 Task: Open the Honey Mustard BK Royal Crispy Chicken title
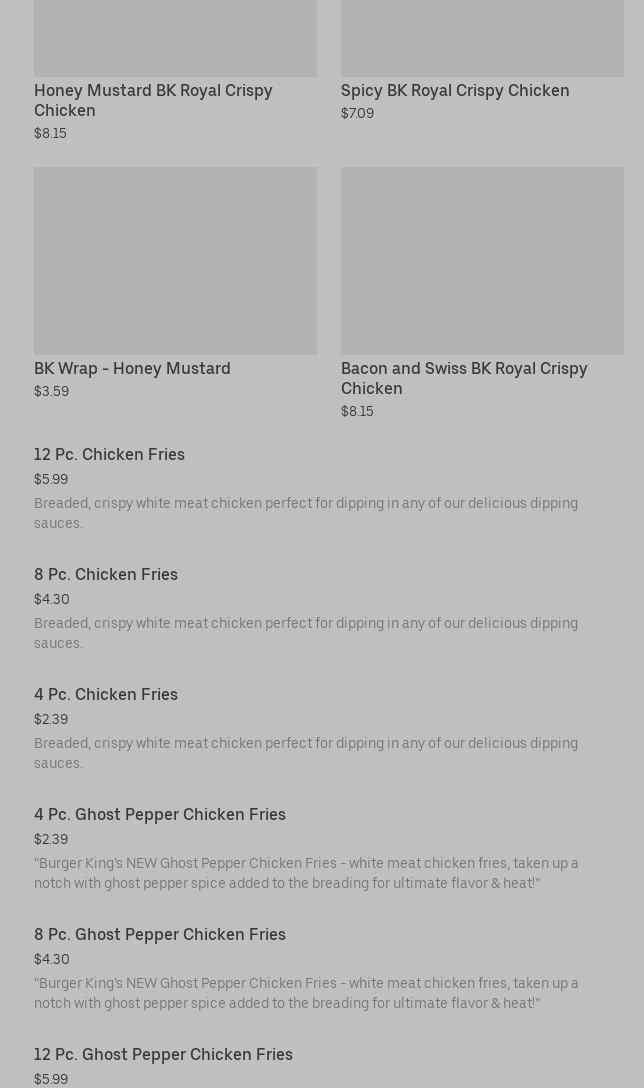coord(153,100)
